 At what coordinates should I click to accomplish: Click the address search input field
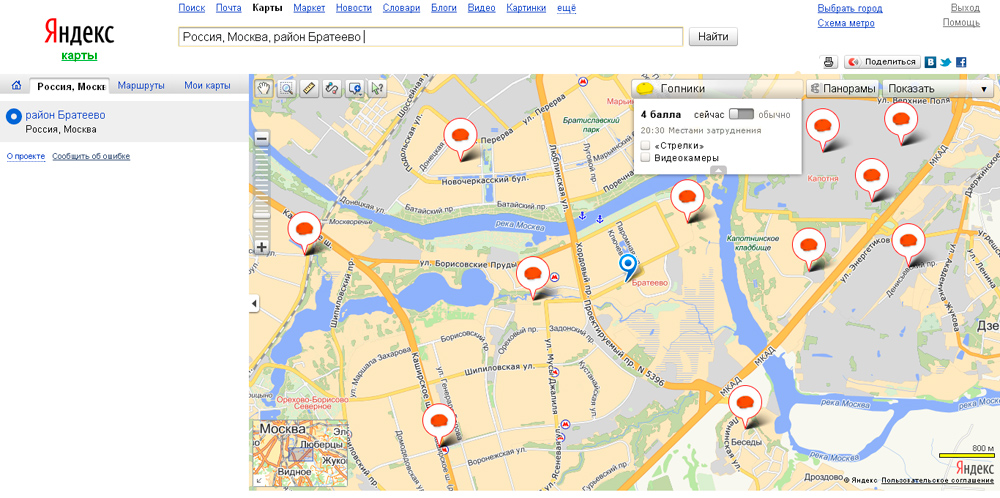click(x=430, y=37)
